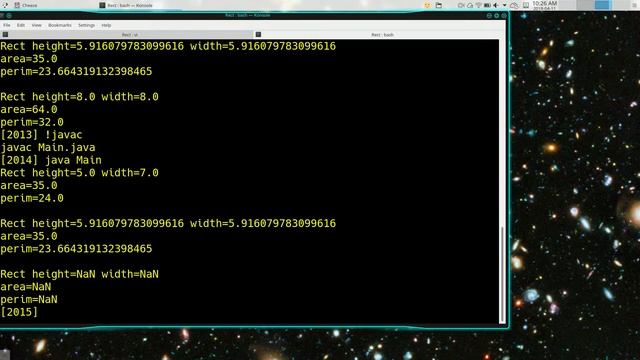This screenshot has width=640, height=360.
Task: Click the 'perim=32.0' output line
Action: click(32, 122)
